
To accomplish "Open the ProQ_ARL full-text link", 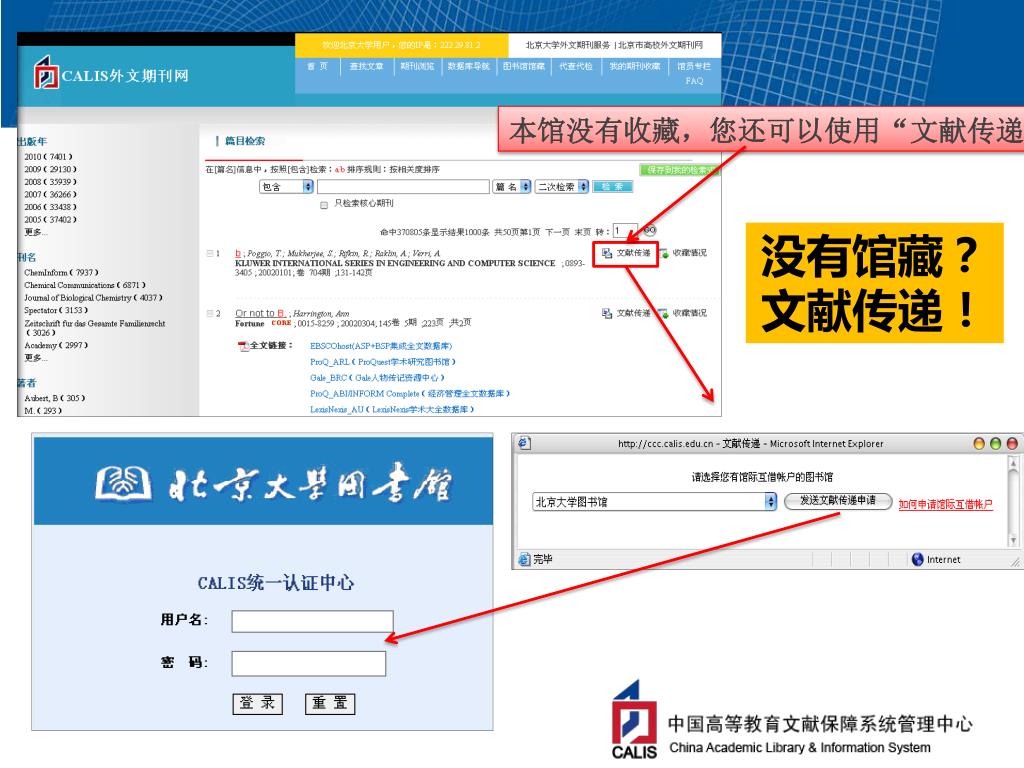I will click(383, 362).
